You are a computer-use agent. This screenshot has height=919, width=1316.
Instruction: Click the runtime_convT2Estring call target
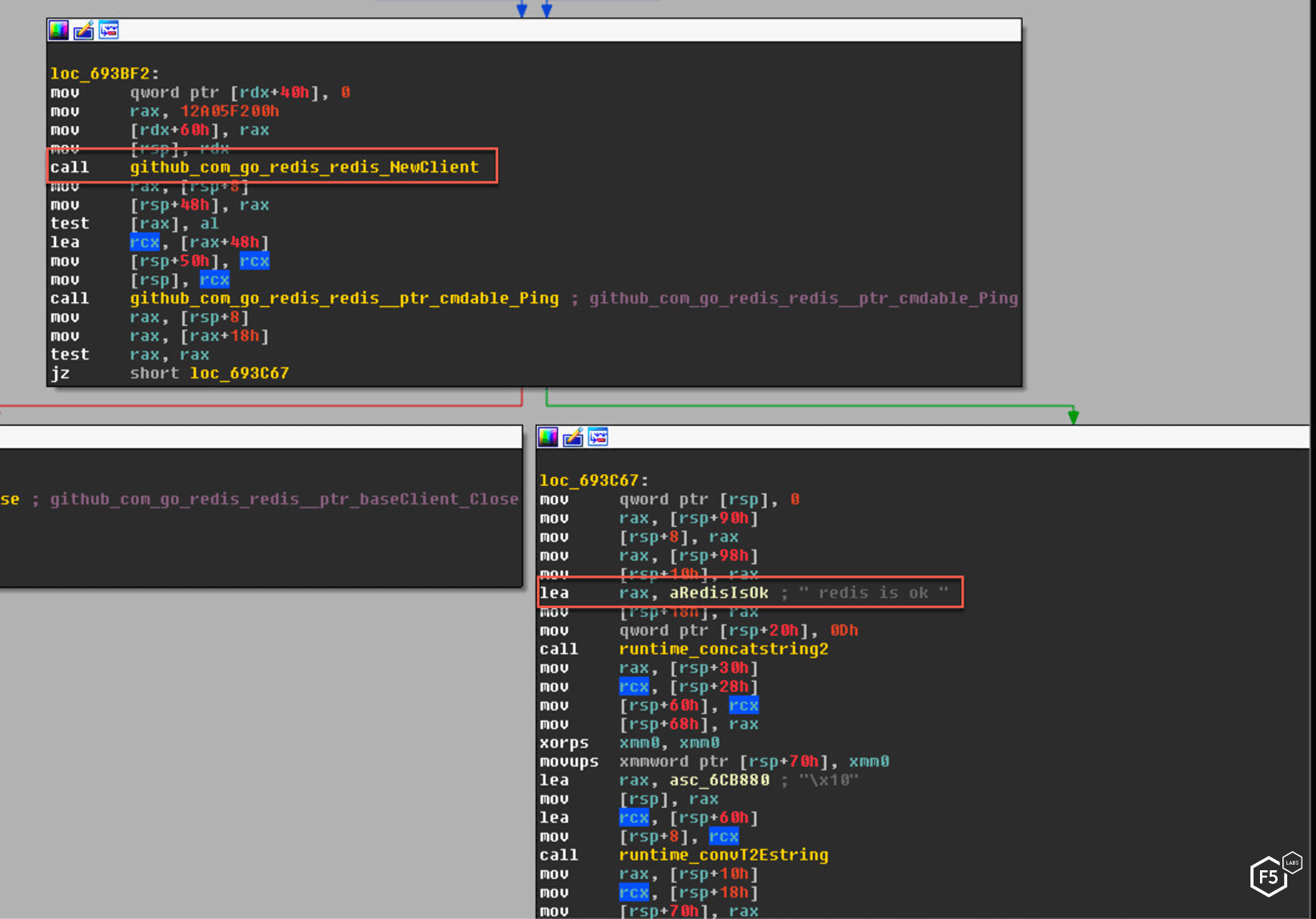click(723, 855)
